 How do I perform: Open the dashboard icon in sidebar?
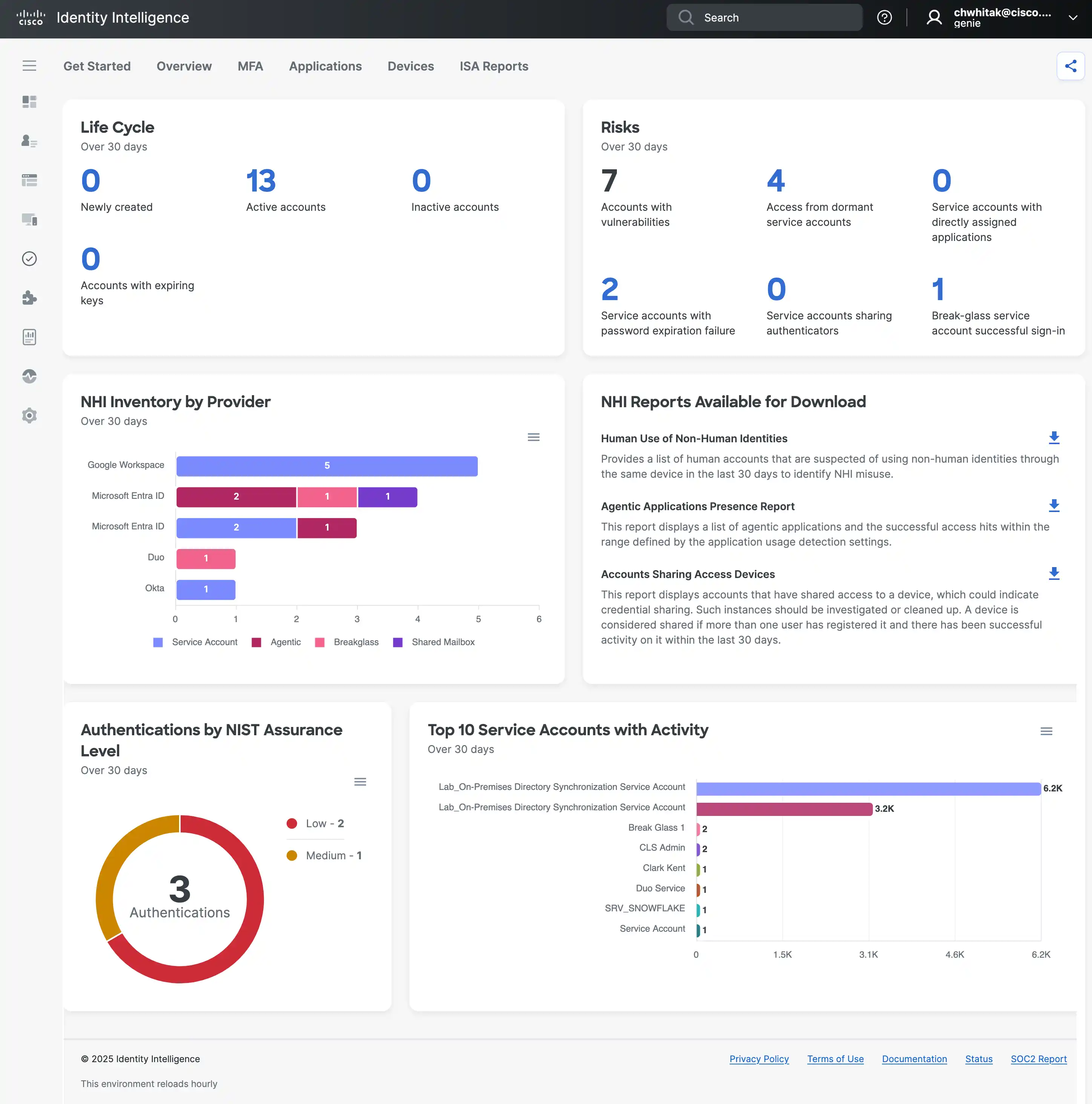pos(29,102)
